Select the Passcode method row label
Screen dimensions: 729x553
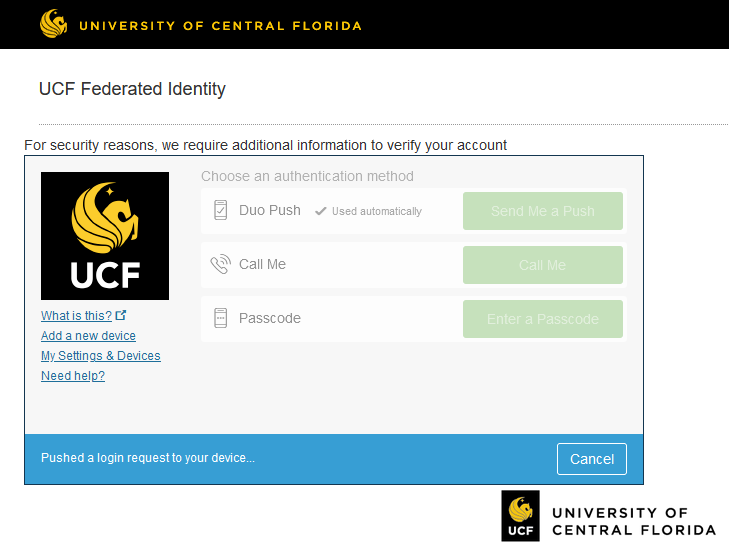[x=270, y=318]
